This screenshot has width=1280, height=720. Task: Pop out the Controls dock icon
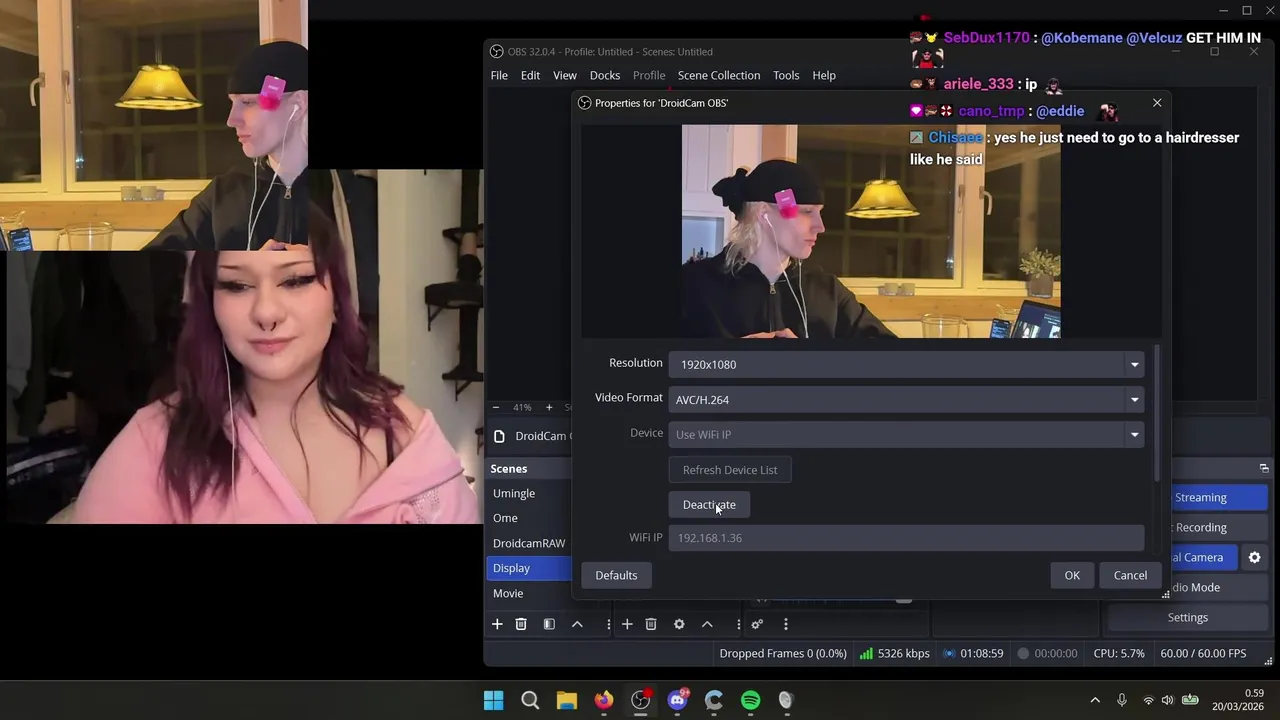1264,468
